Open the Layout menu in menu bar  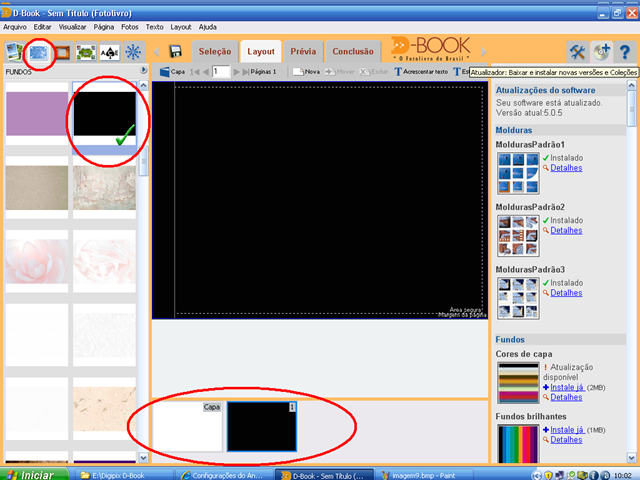tap(181, 27)
